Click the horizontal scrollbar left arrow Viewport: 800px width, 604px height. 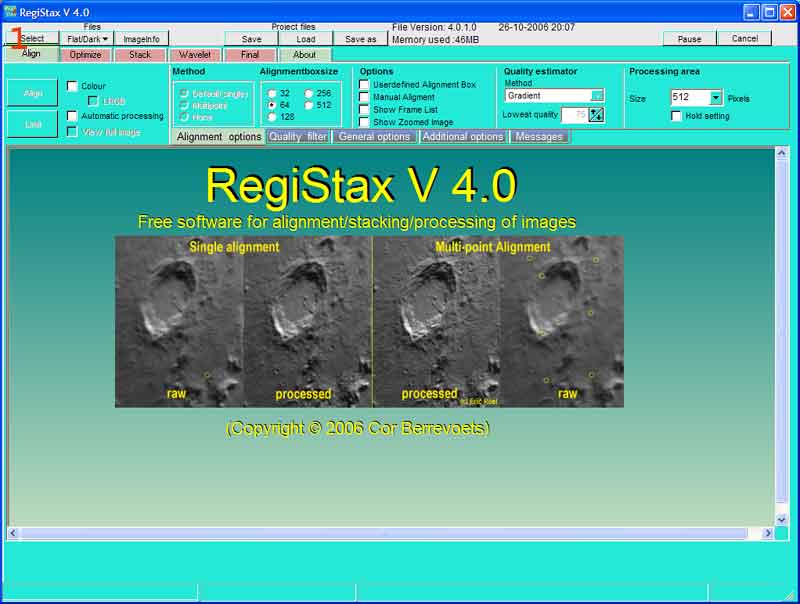13,533
